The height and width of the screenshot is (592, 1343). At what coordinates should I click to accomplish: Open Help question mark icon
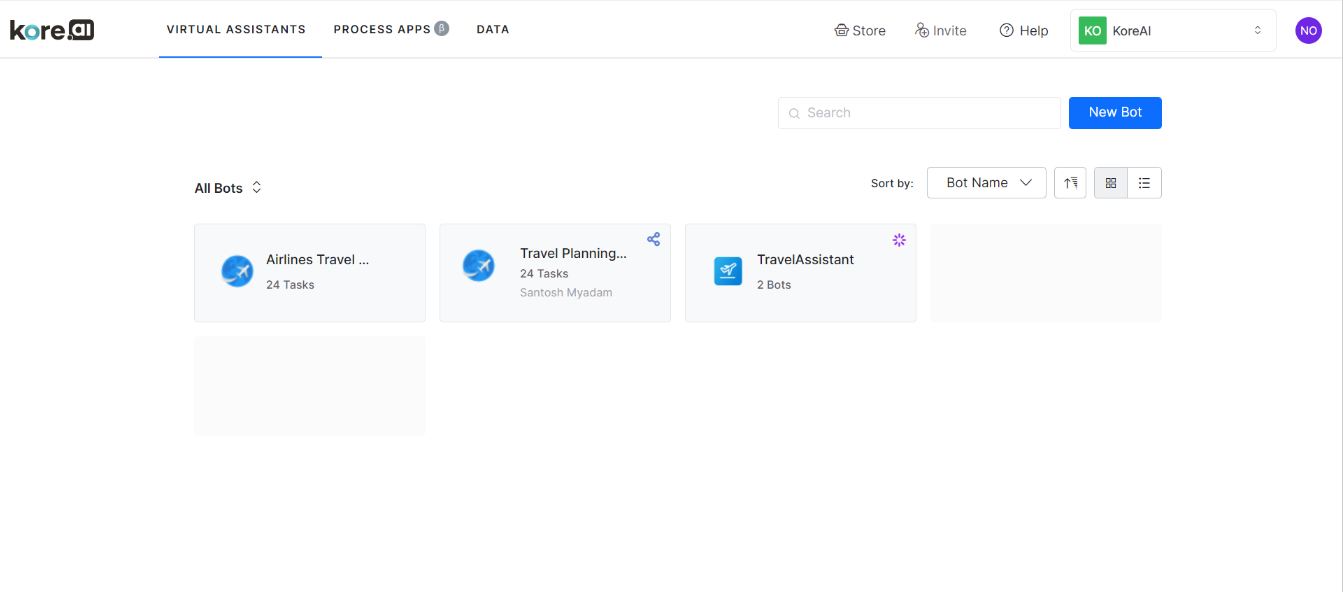[1007, 31]
